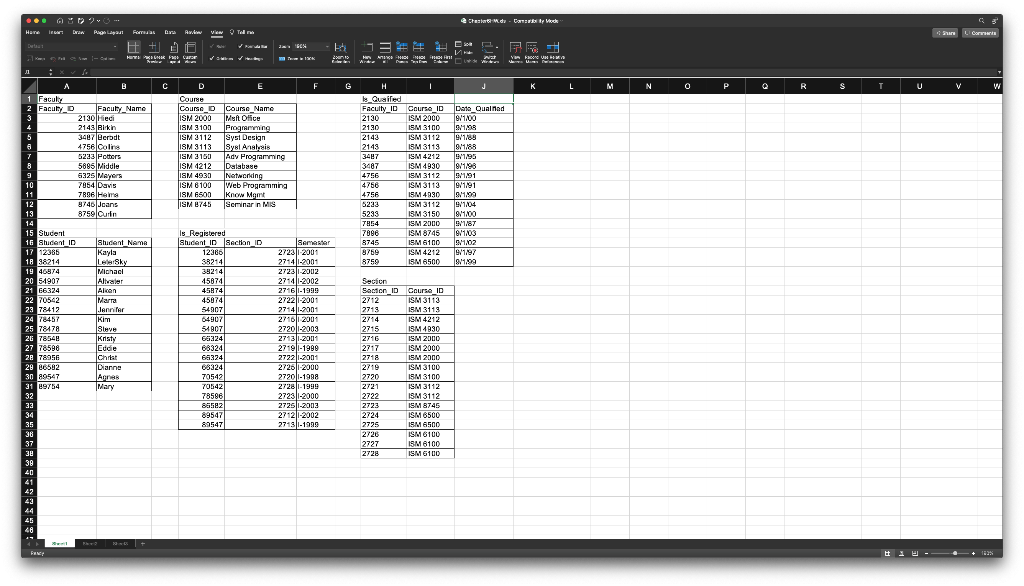This screenshot has height=586, width=1024.
Task: Open the Comments panel
Action: pos(981,32)
